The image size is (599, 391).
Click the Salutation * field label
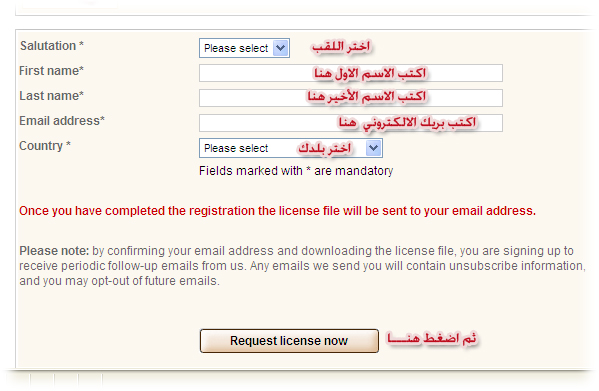click(52, 46)
